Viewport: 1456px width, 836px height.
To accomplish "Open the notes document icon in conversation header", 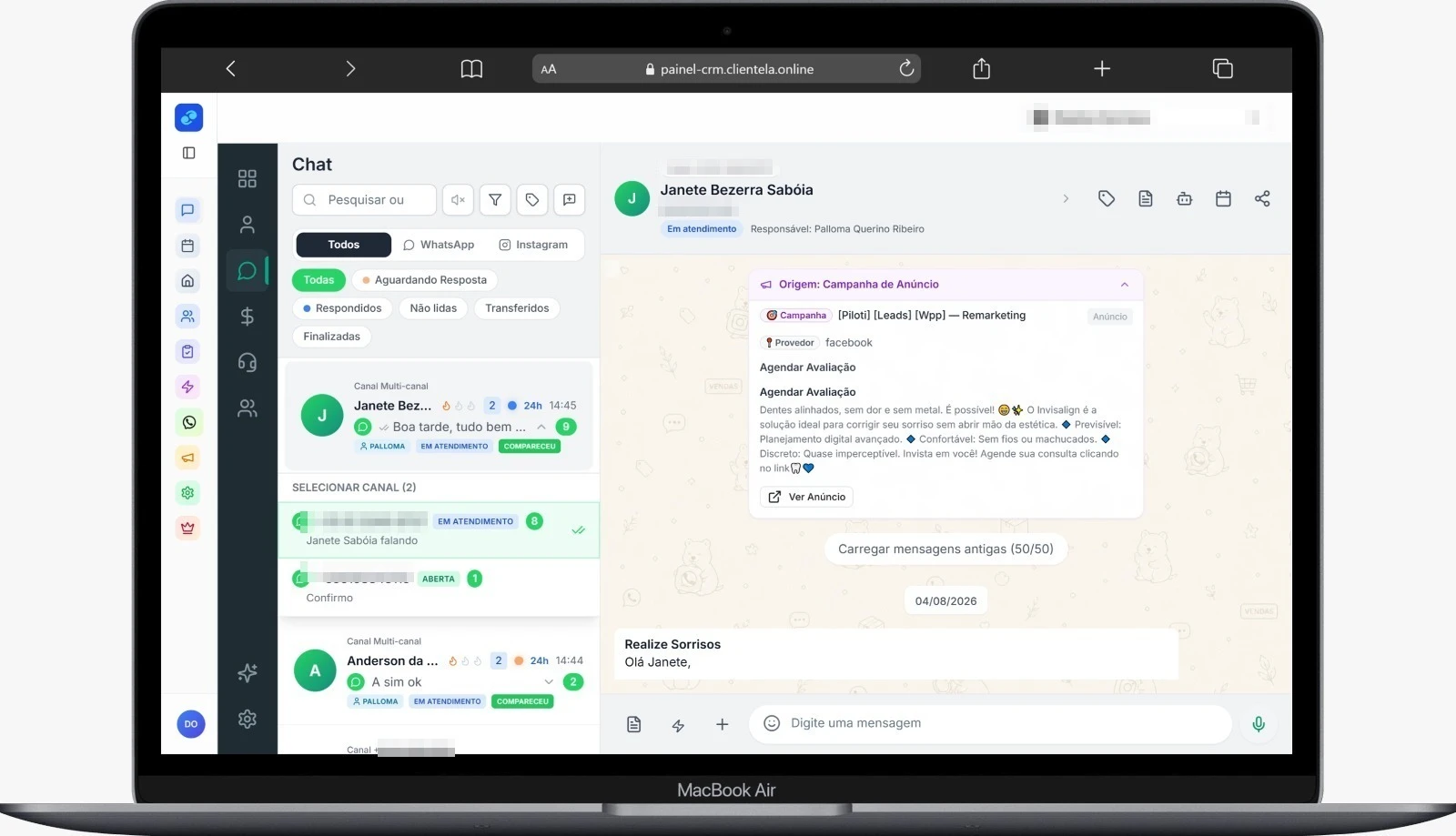I will (x=1146, y=198).
